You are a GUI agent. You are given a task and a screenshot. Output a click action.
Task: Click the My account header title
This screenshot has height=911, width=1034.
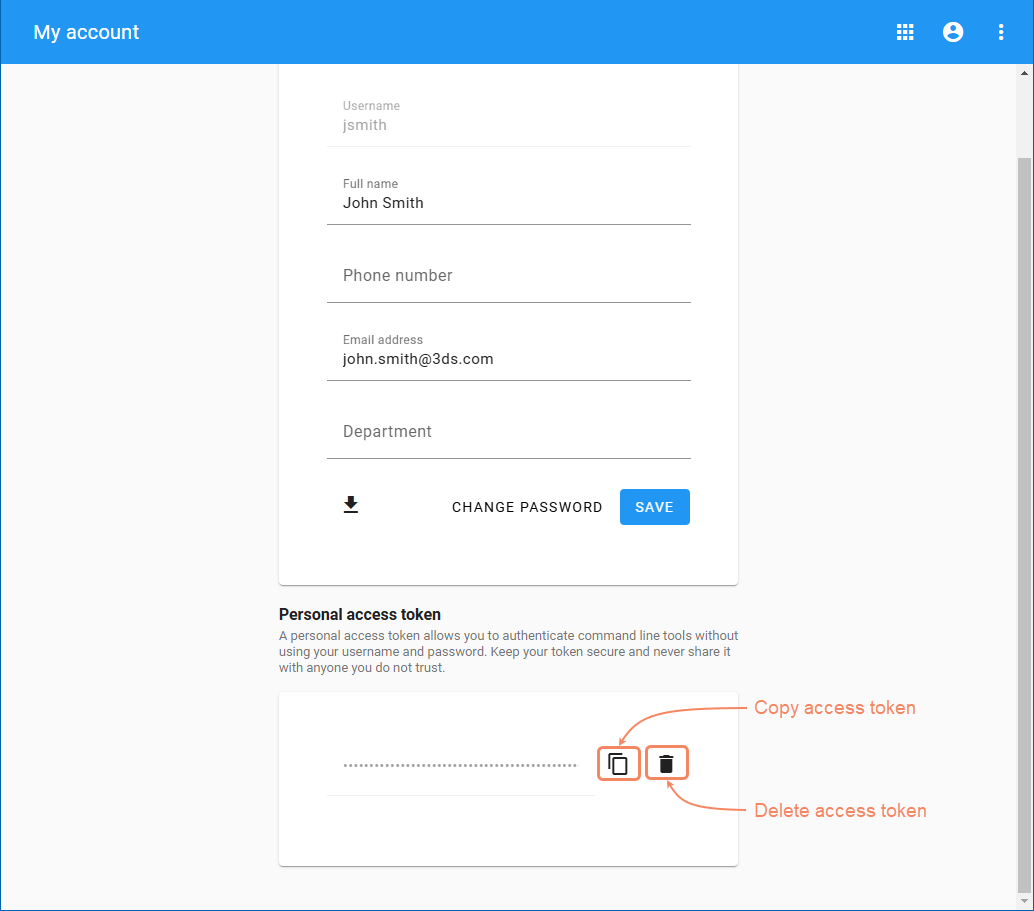pyautogui.click(x=87, y=32)
